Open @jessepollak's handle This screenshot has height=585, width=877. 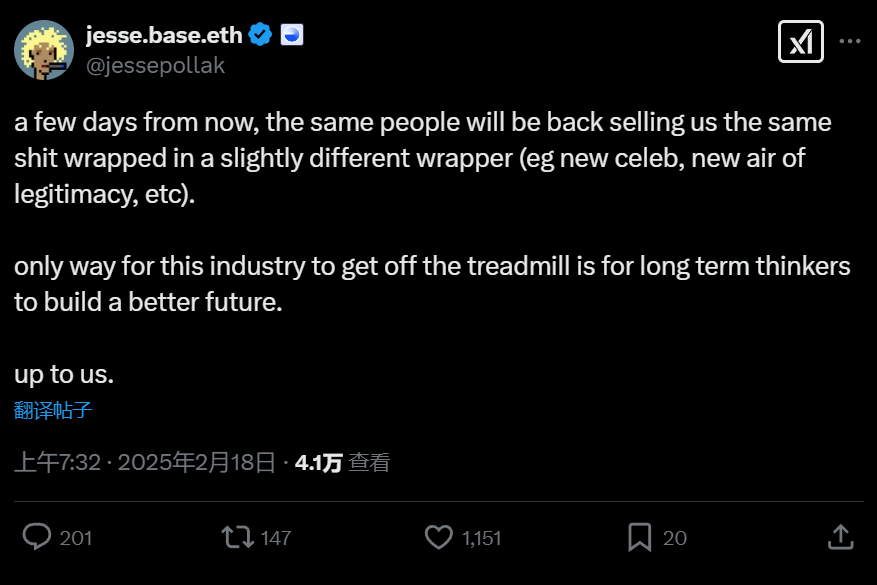coord(156,65)
